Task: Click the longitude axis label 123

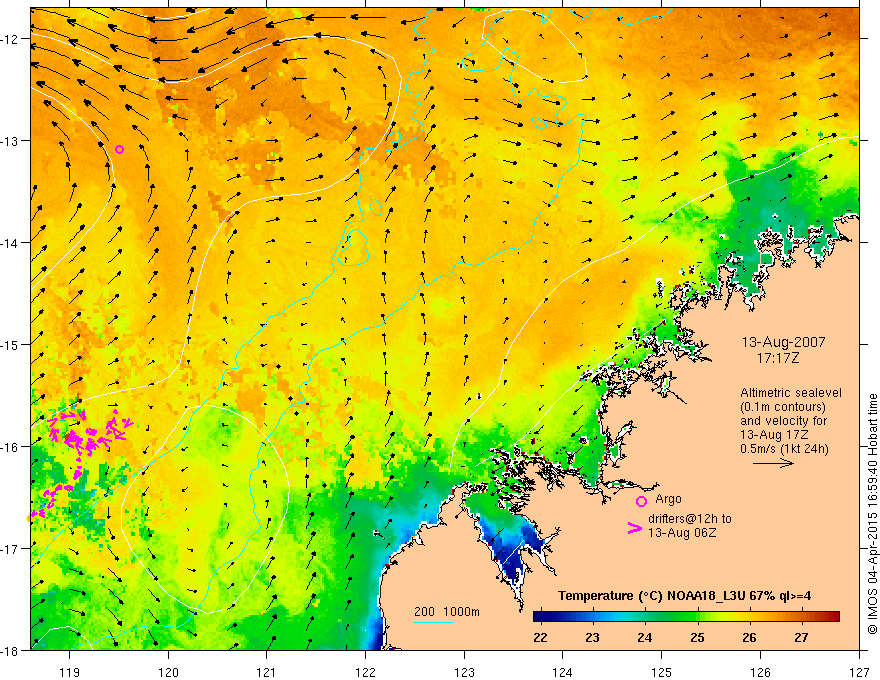Action: 464,672
